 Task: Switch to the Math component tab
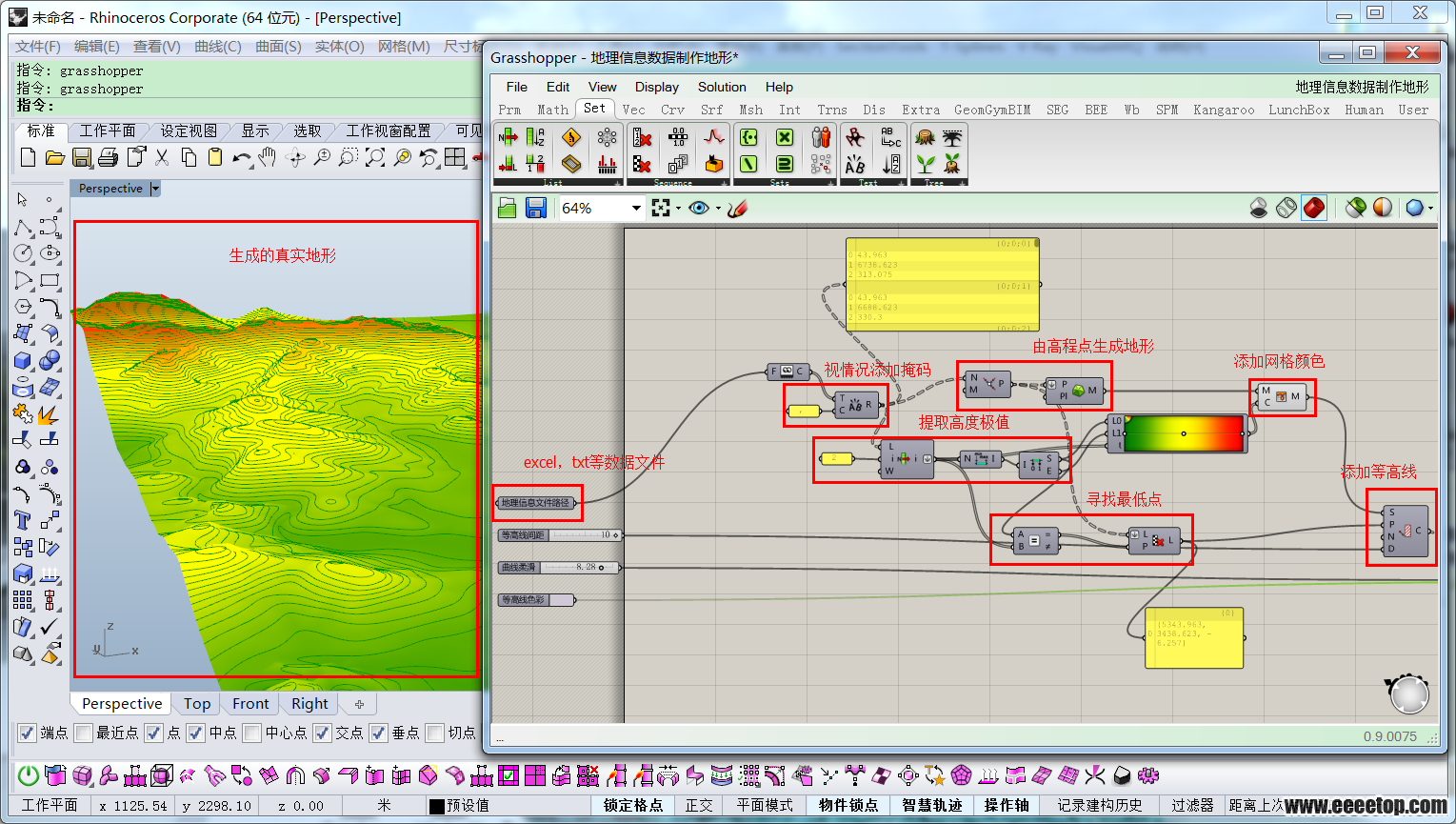point(552,110)
